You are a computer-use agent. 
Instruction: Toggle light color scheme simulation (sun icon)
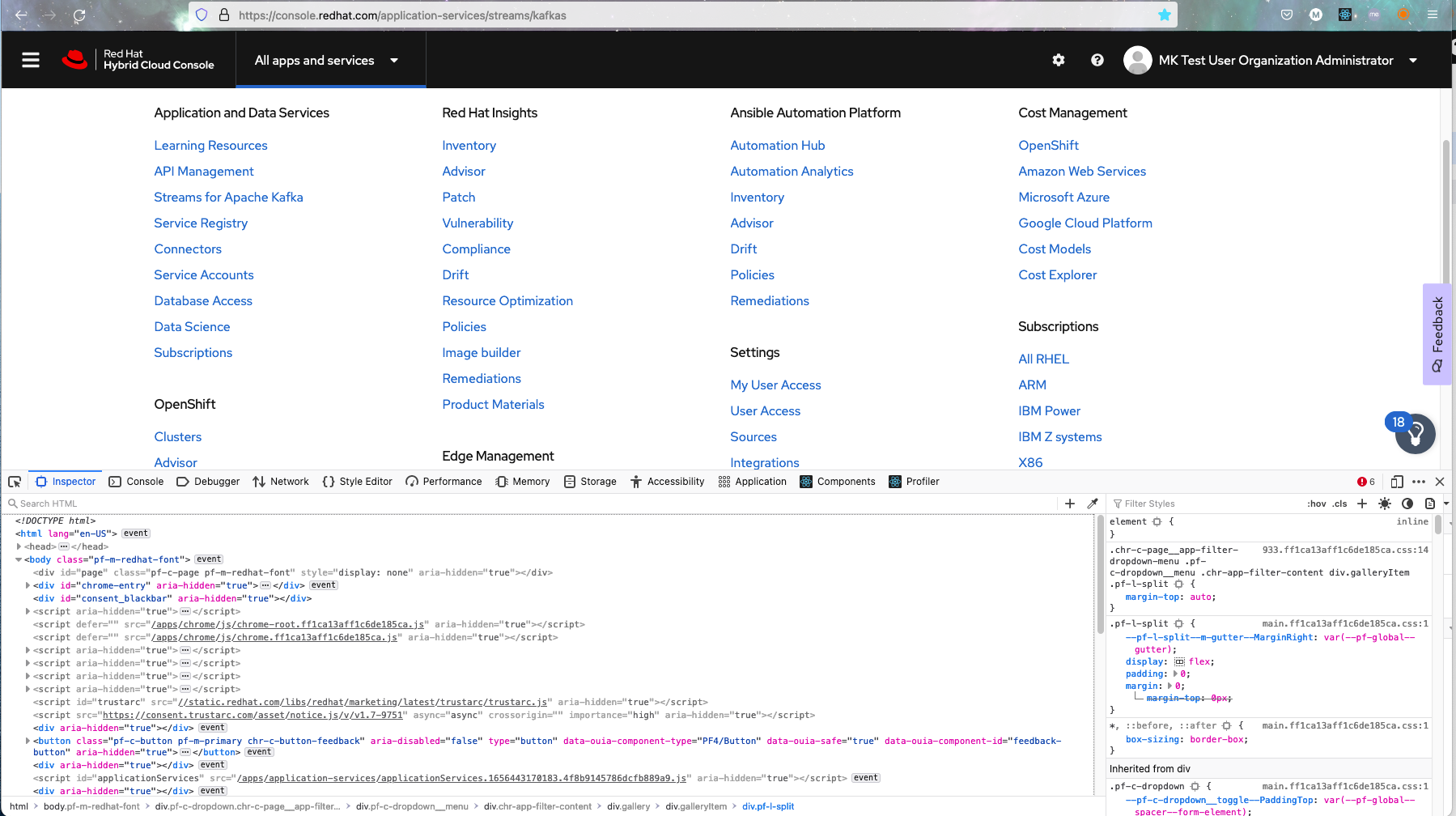coord(1385,504)
